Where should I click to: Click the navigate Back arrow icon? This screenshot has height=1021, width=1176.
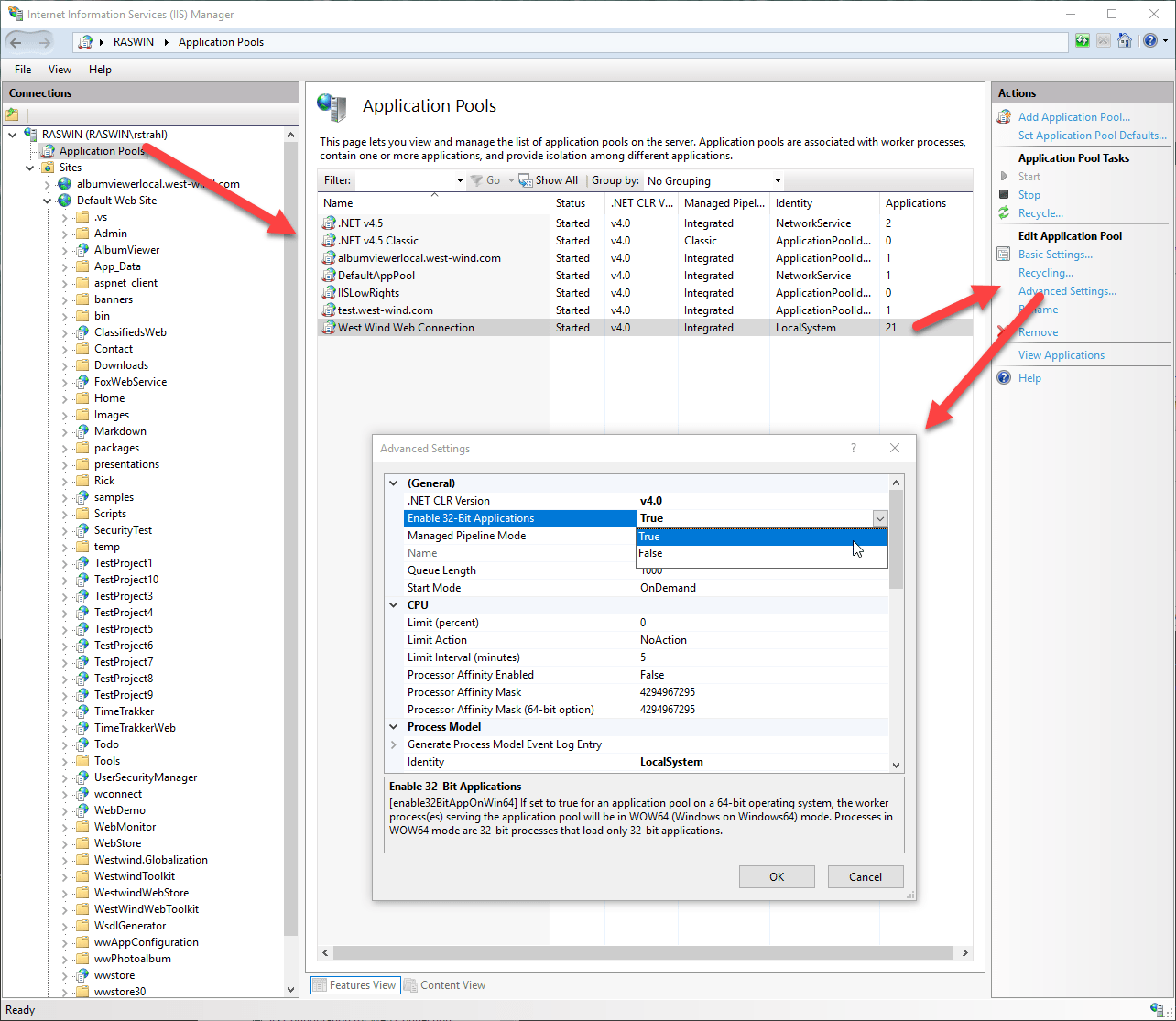coord(16,42)
